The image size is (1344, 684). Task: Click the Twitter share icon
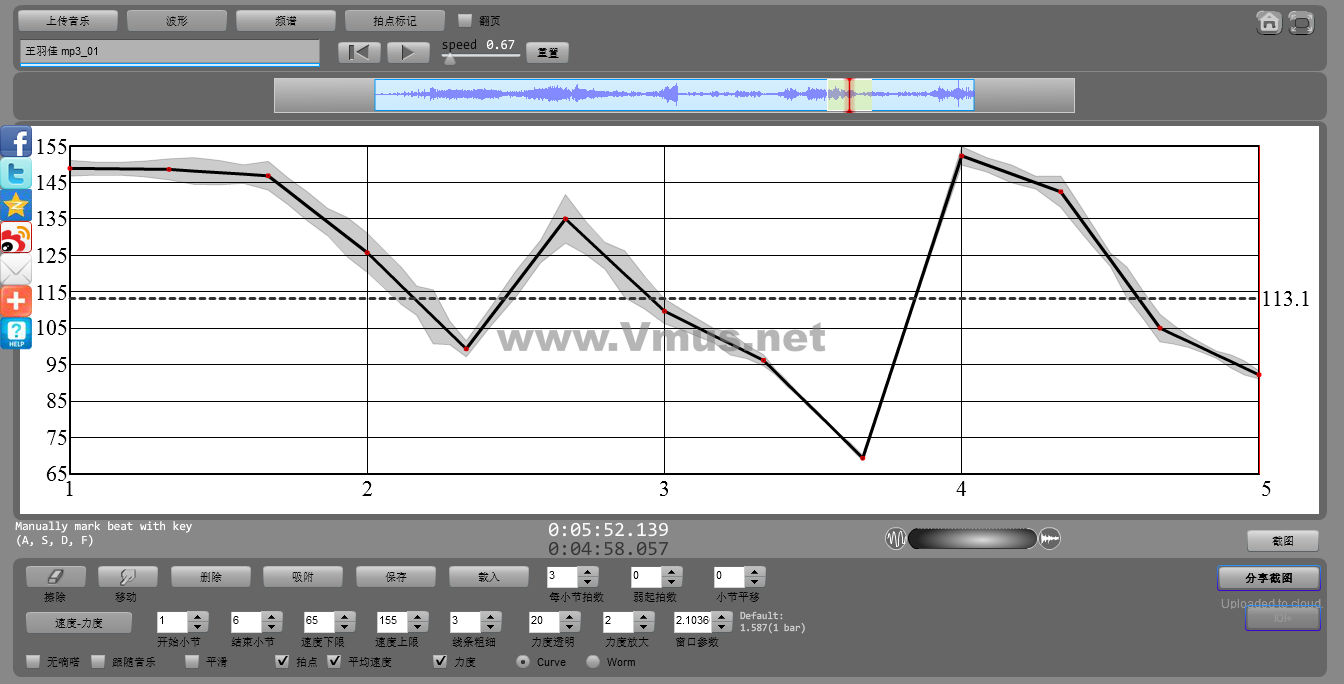15,174
